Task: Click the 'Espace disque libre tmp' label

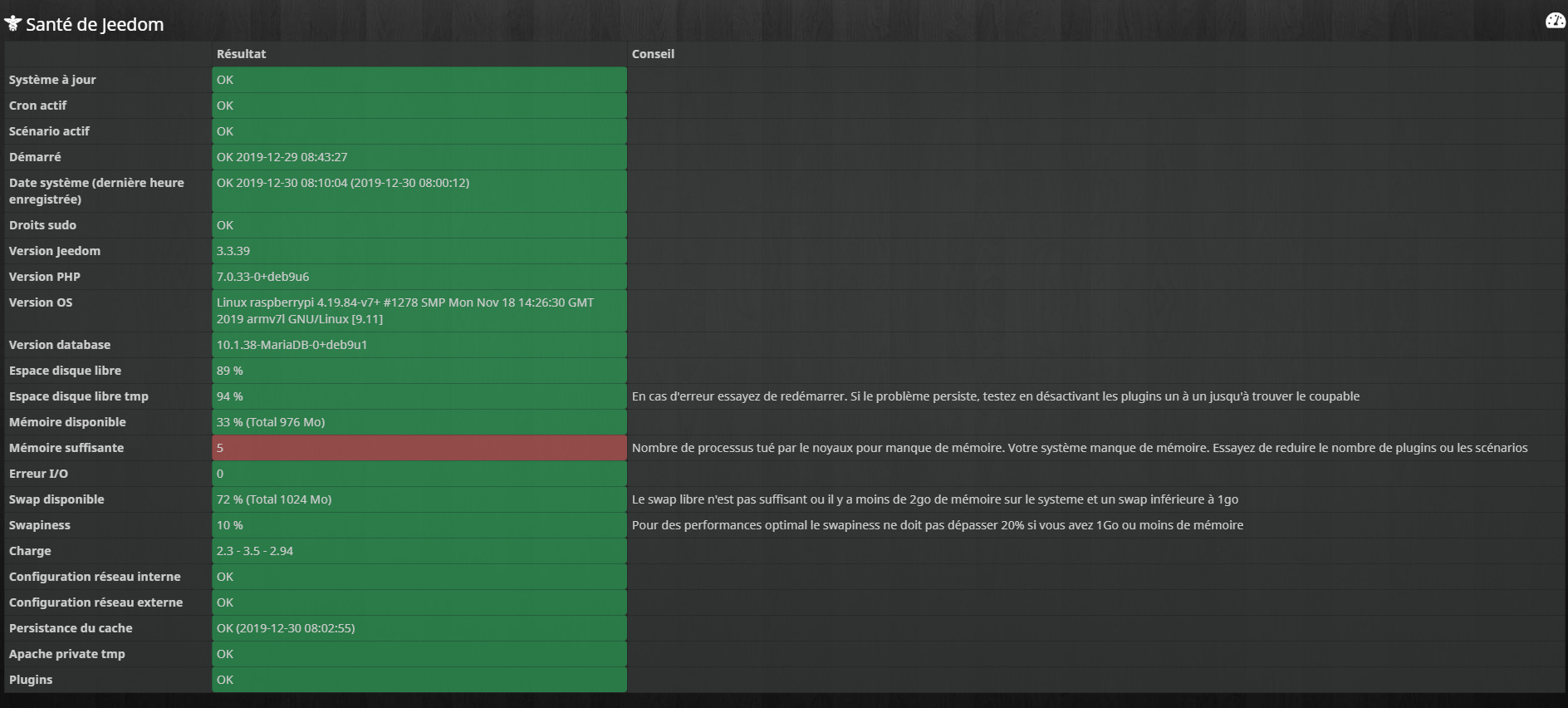Action: point(79,396)
